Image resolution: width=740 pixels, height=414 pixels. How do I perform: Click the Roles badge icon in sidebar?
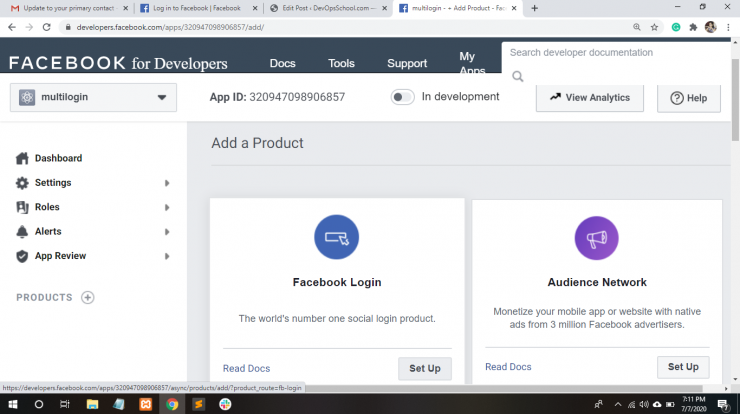tap(22, 207)
